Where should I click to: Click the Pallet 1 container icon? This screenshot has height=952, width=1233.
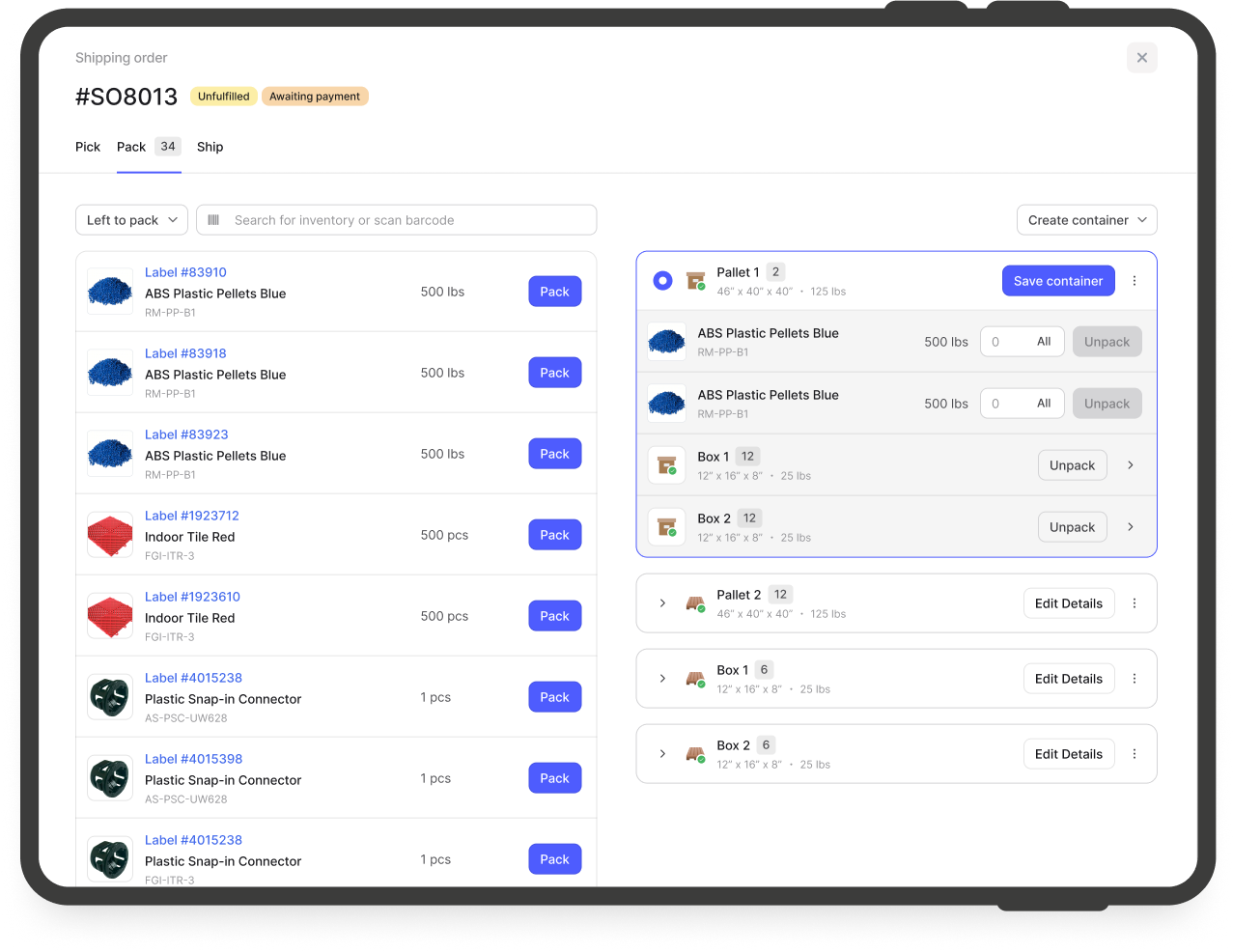pyautogui.click(x=695, y=281)
